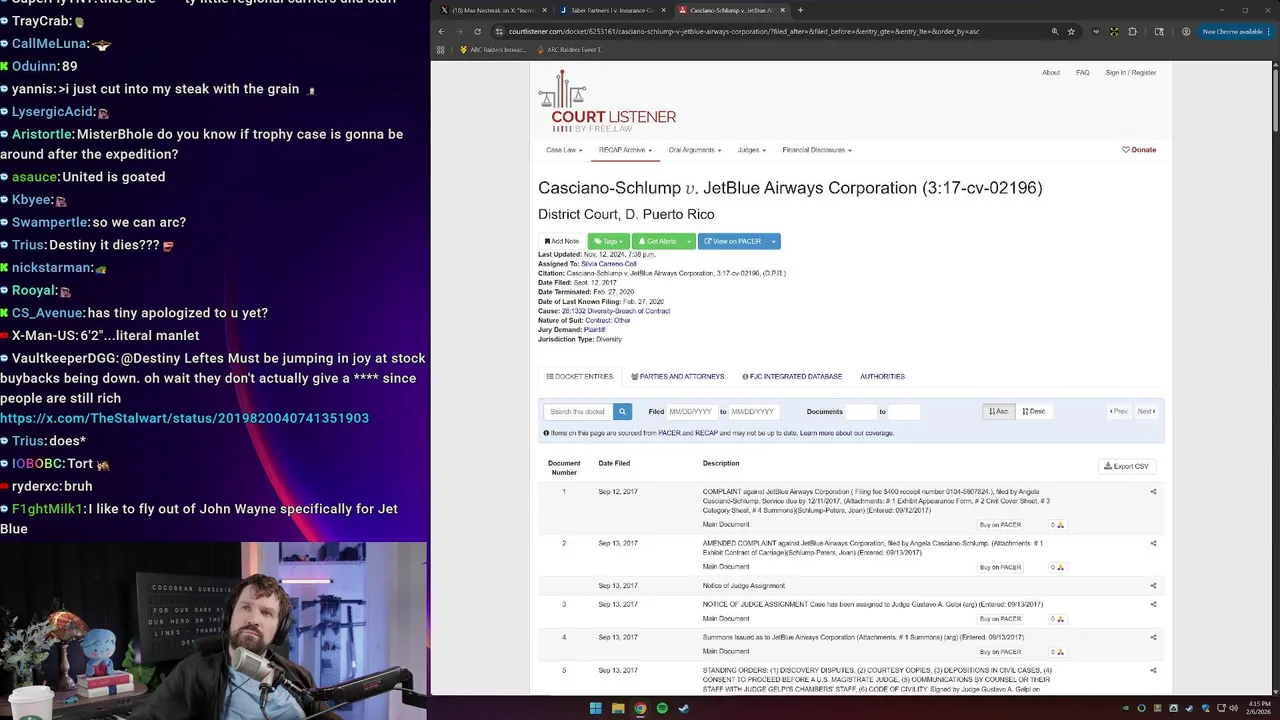
Task: Open a new browser tab
Action: coord(800,10)
